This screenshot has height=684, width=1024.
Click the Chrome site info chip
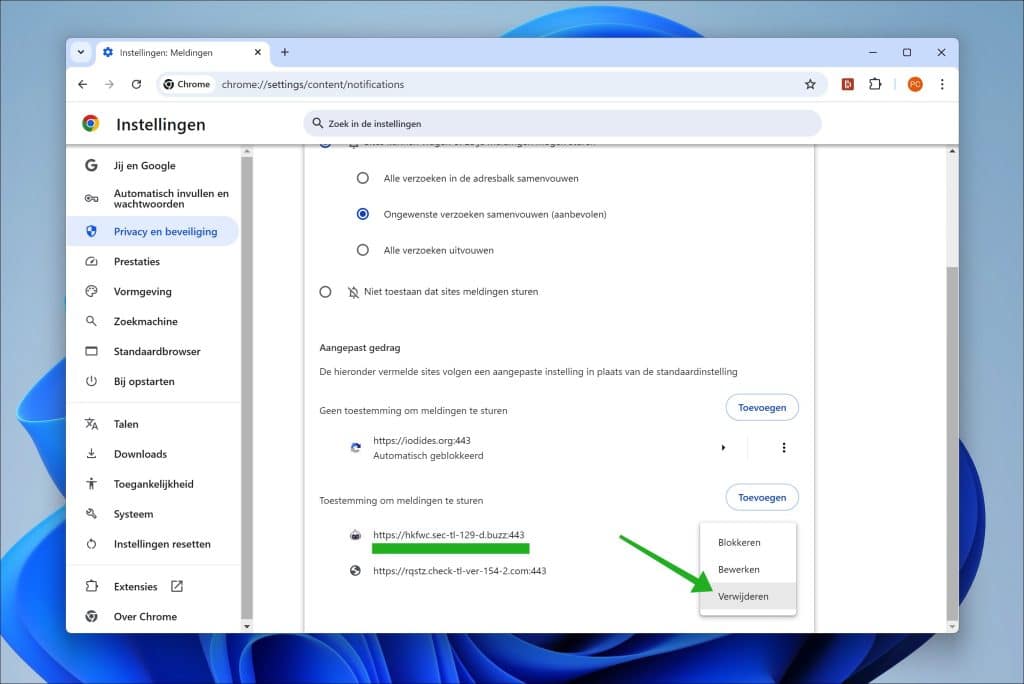[x=187, y=84]
